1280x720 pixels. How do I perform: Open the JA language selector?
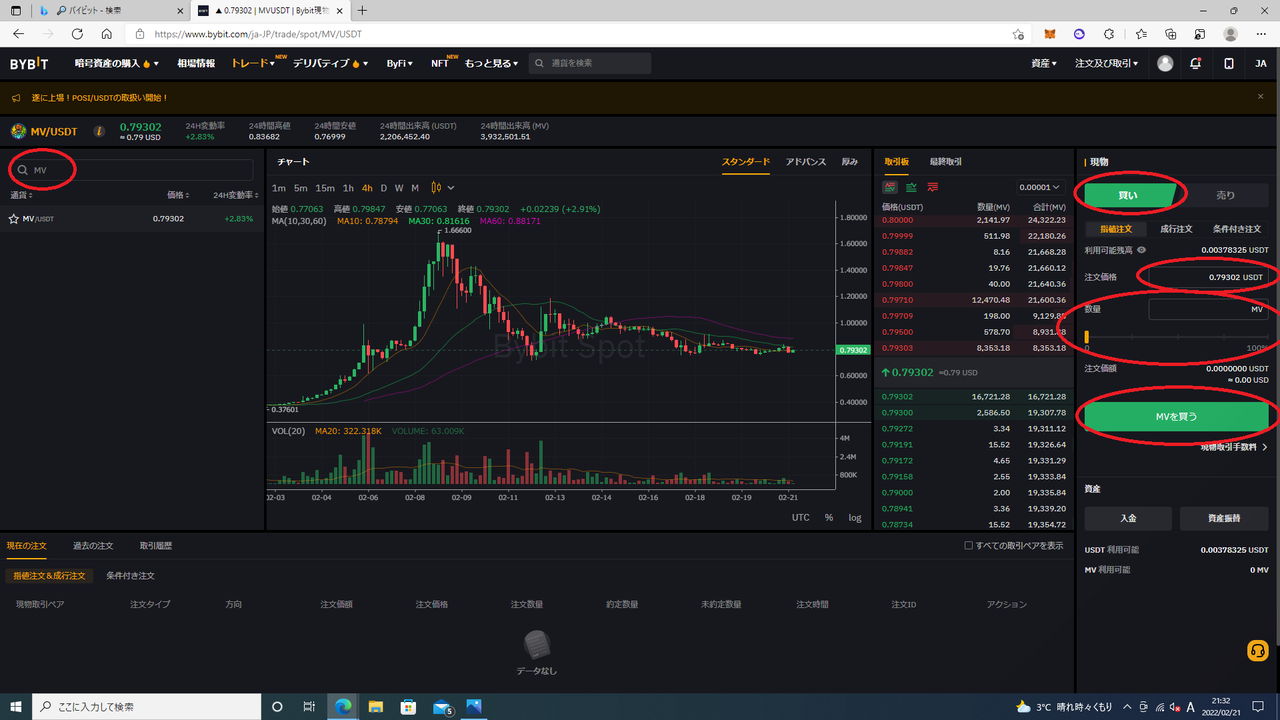(x=1261, y=63)
